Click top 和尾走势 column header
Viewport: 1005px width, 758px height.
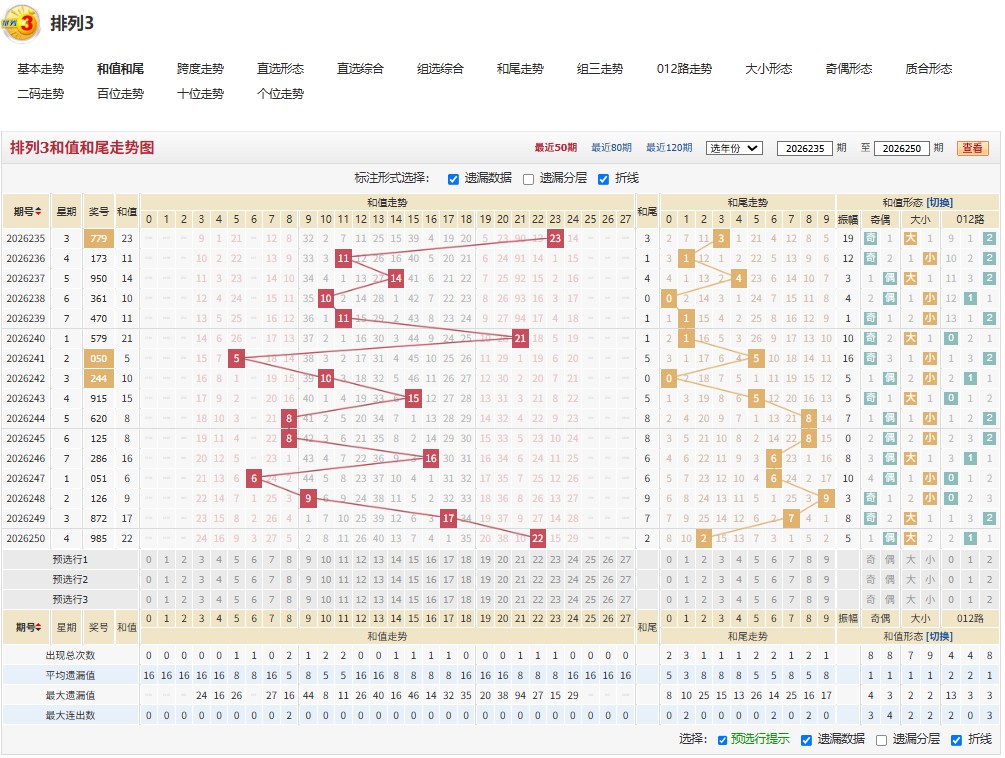[747, 202]
